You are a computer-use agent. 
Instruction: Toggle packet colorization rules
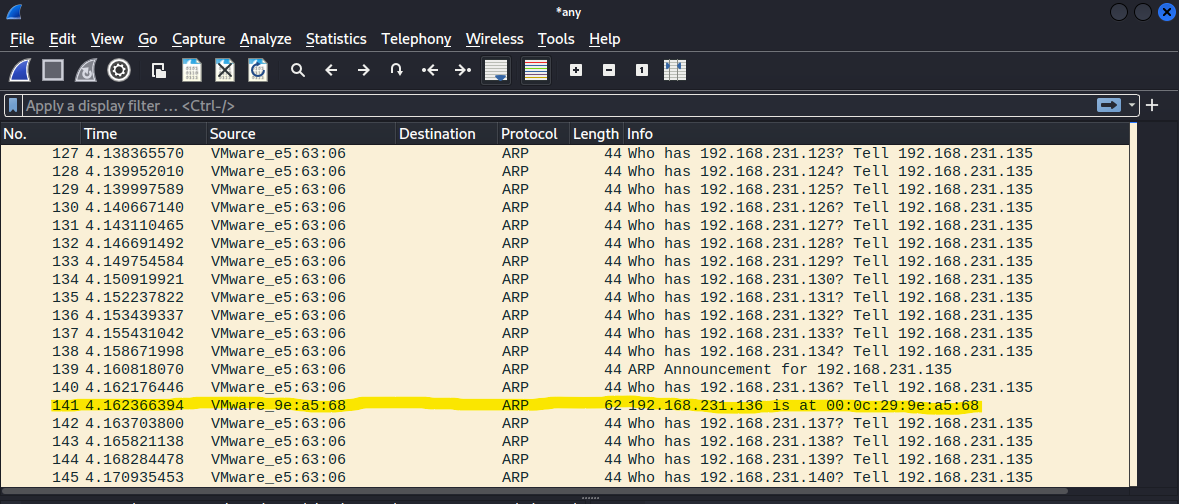tap(536, 70)
